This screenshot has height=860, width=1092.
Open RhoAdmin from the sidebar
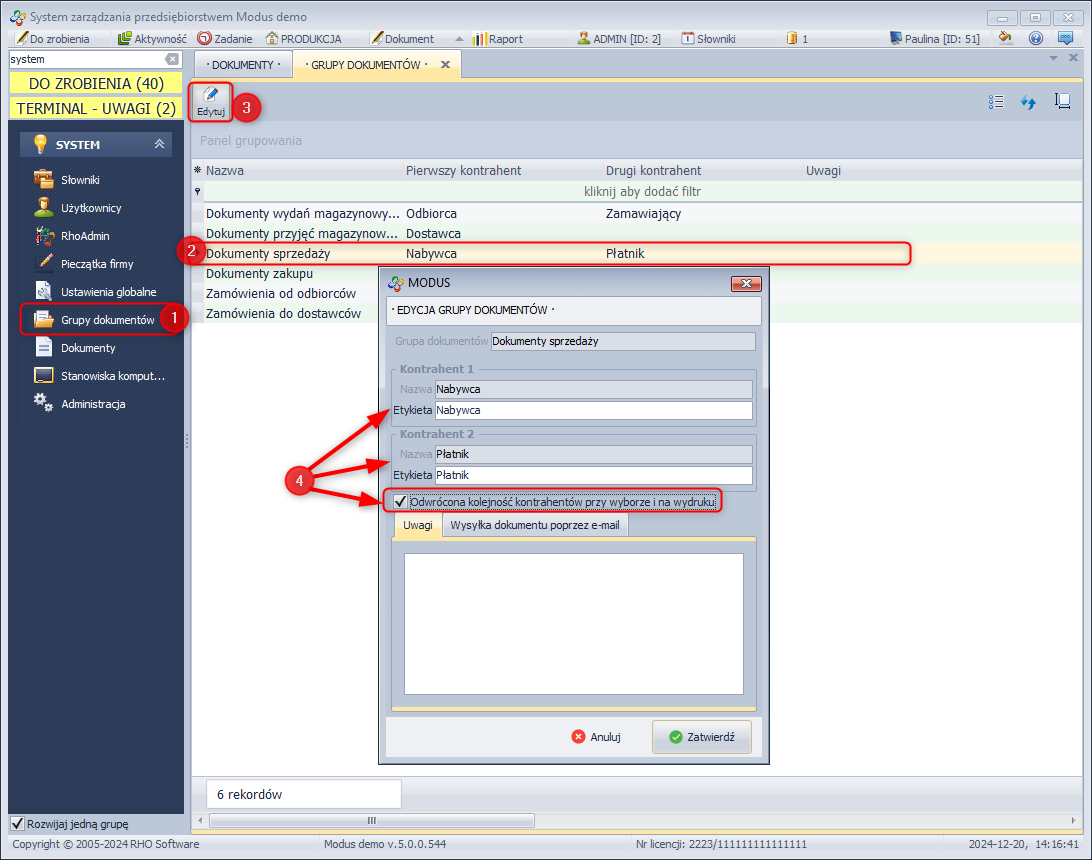[85, 236]
